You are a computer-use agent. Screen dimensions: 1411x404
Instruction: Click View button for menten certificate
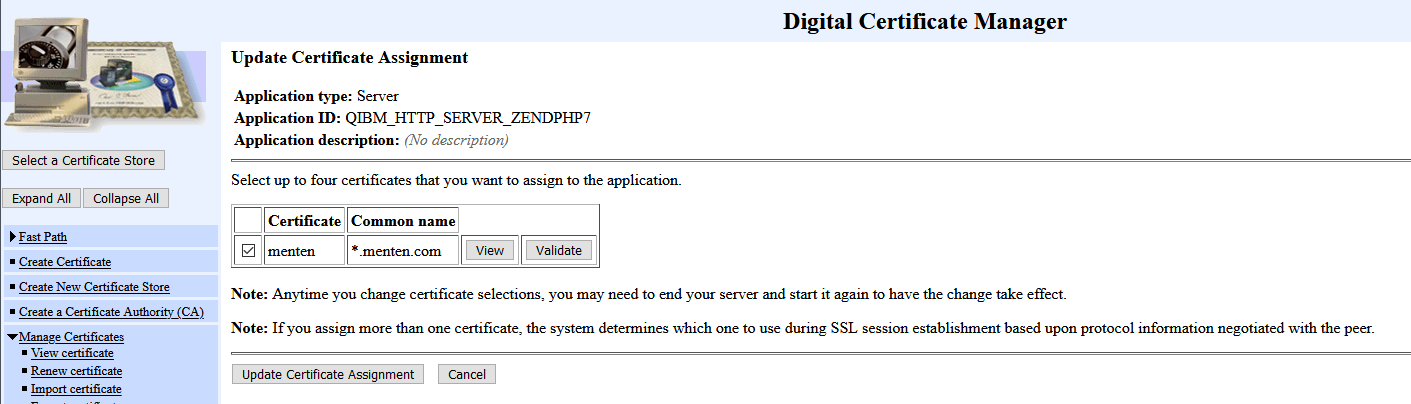489,251
